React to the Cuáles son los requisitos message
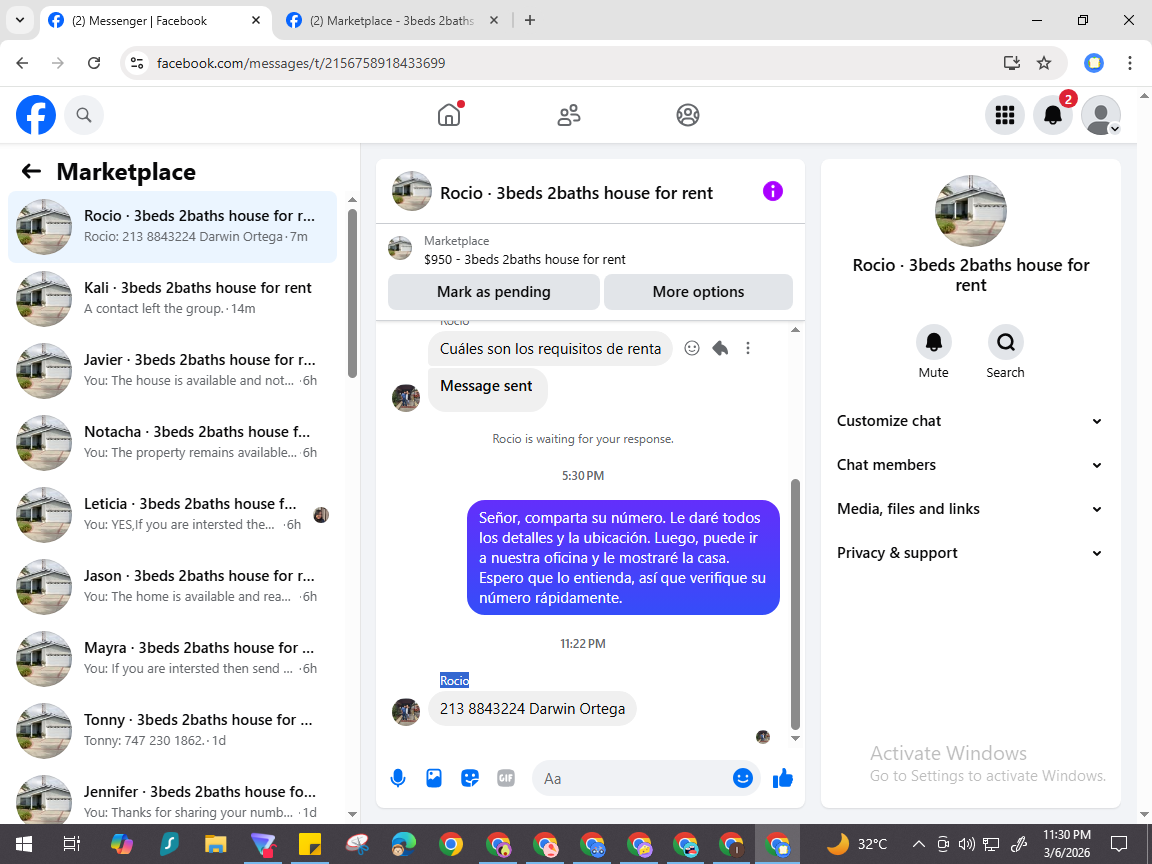This screenshot has width=1152, height=864. 692,348
